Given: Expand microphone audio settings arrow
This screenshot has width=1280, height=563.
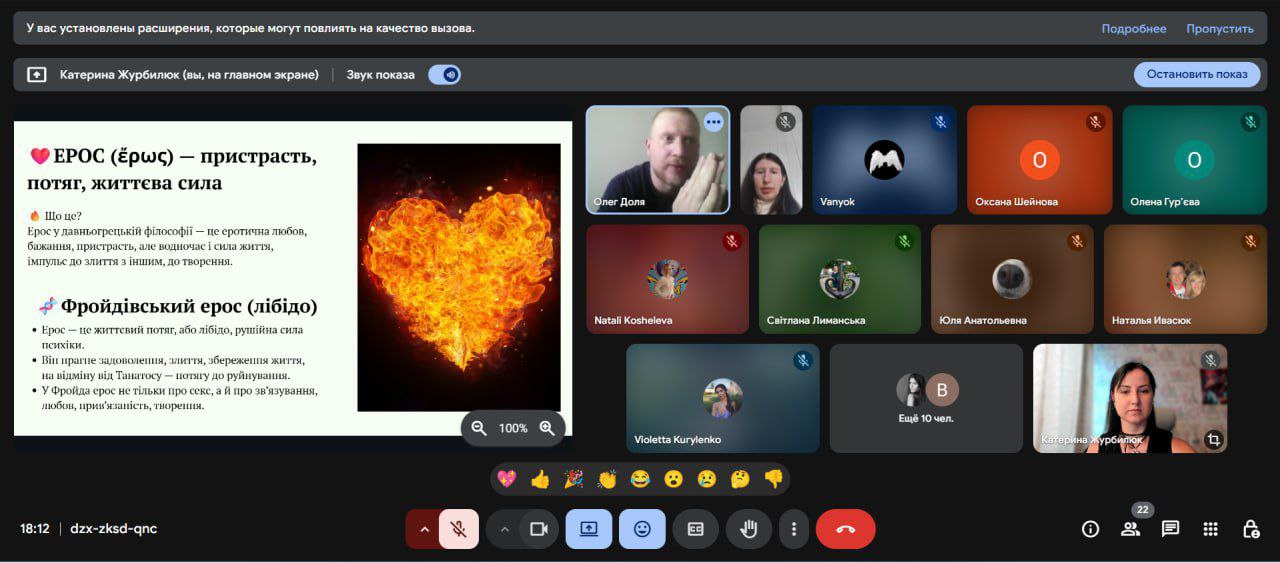Looking at the screenshot, I should click(424, 529).
